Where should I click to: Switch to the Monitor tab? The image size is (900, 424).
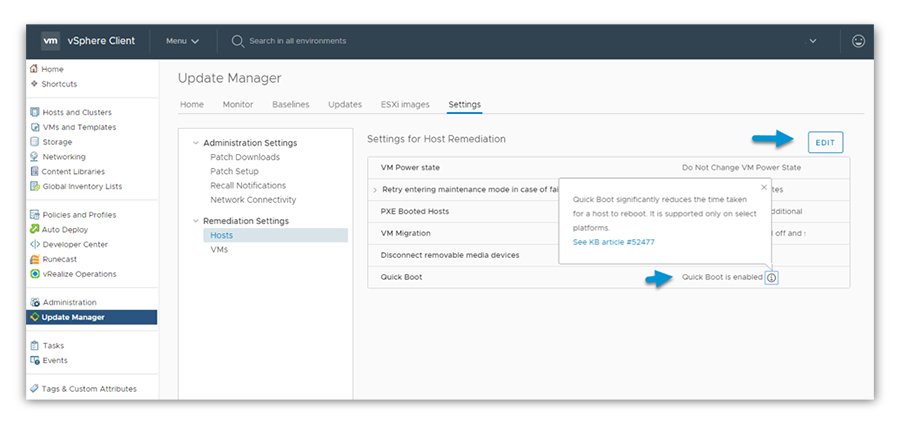pos(238,104)
